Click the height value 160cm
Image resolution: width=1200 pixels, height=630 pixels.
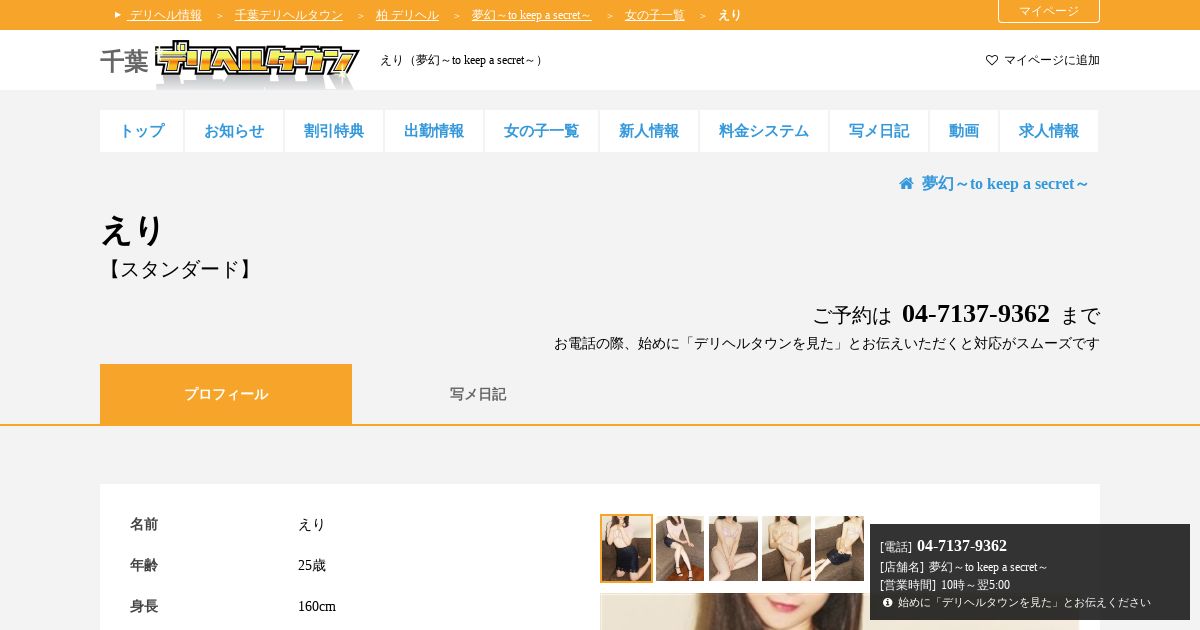(317, 607)
